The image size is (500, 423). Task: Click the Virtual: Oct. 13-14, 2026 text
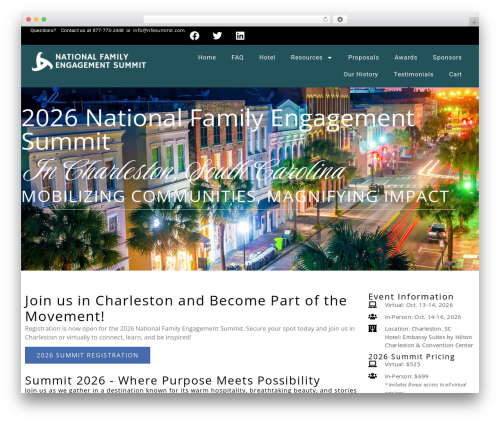(x=419, y=305)
